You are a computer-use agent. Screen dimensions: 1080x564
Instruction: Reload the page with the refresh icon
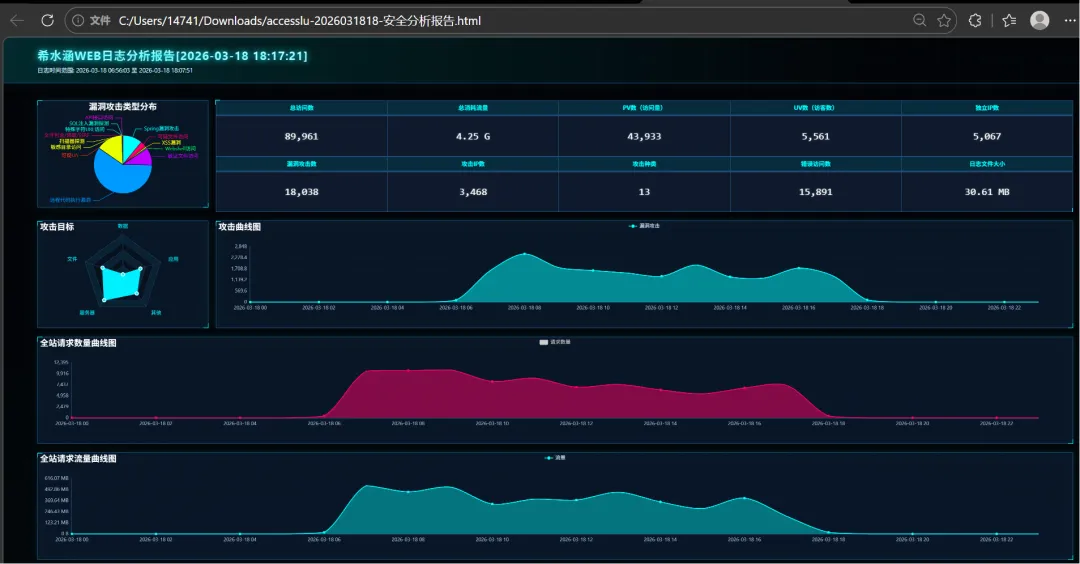tap(48, 21)
